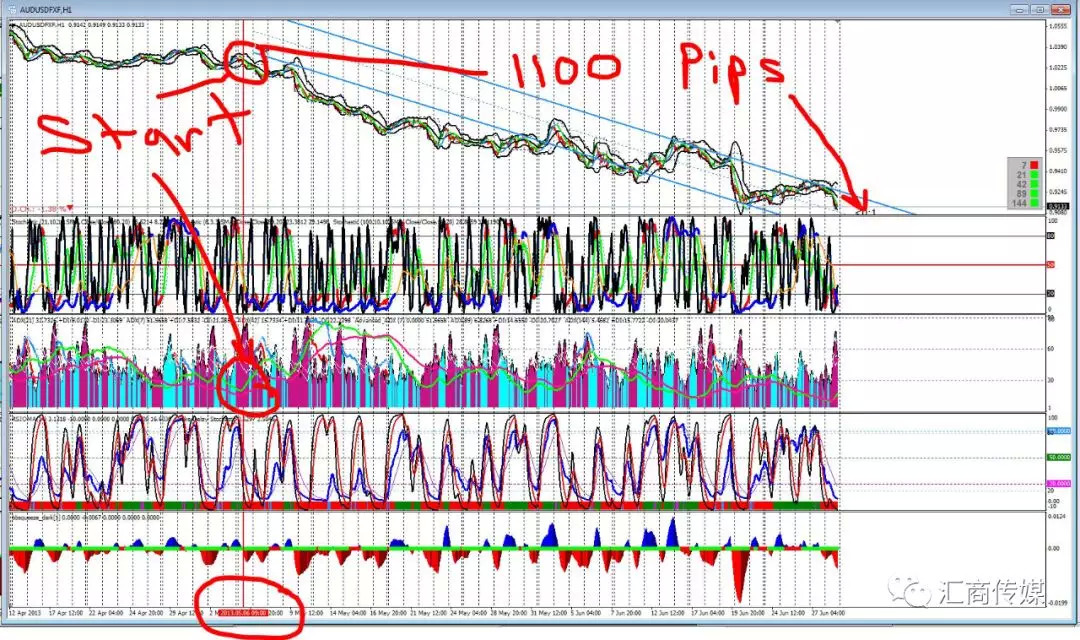Click the red square beside 7 in legend
The height and width of the screenshot is (640, 1080).
pyautogui.click(x=1034, y=165)
